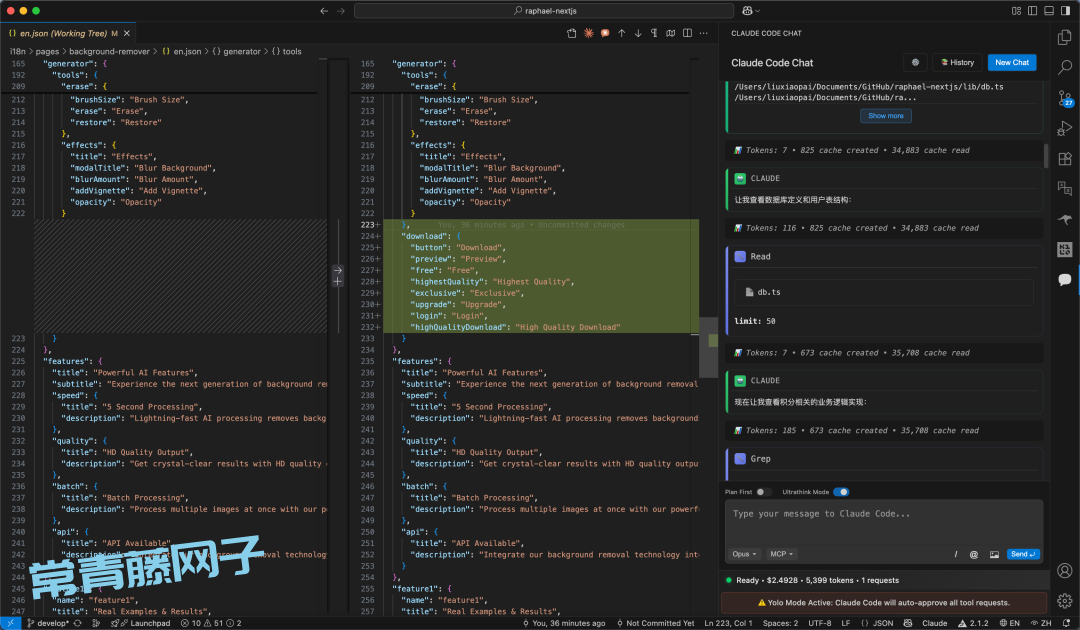Open More Actions ellipsis in editor toolbar
This screenshot has height=630, width=1080.
tap(703, 33)
